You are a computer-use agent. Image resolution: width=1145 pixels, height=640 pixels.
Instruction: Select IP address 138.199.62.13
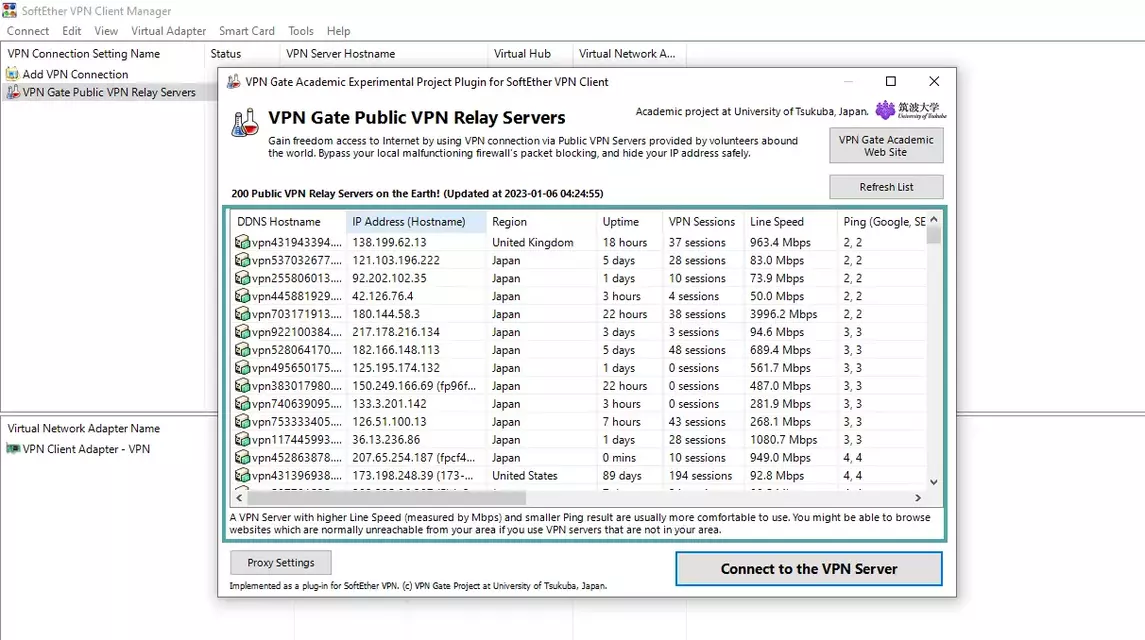tap(389, 242)
